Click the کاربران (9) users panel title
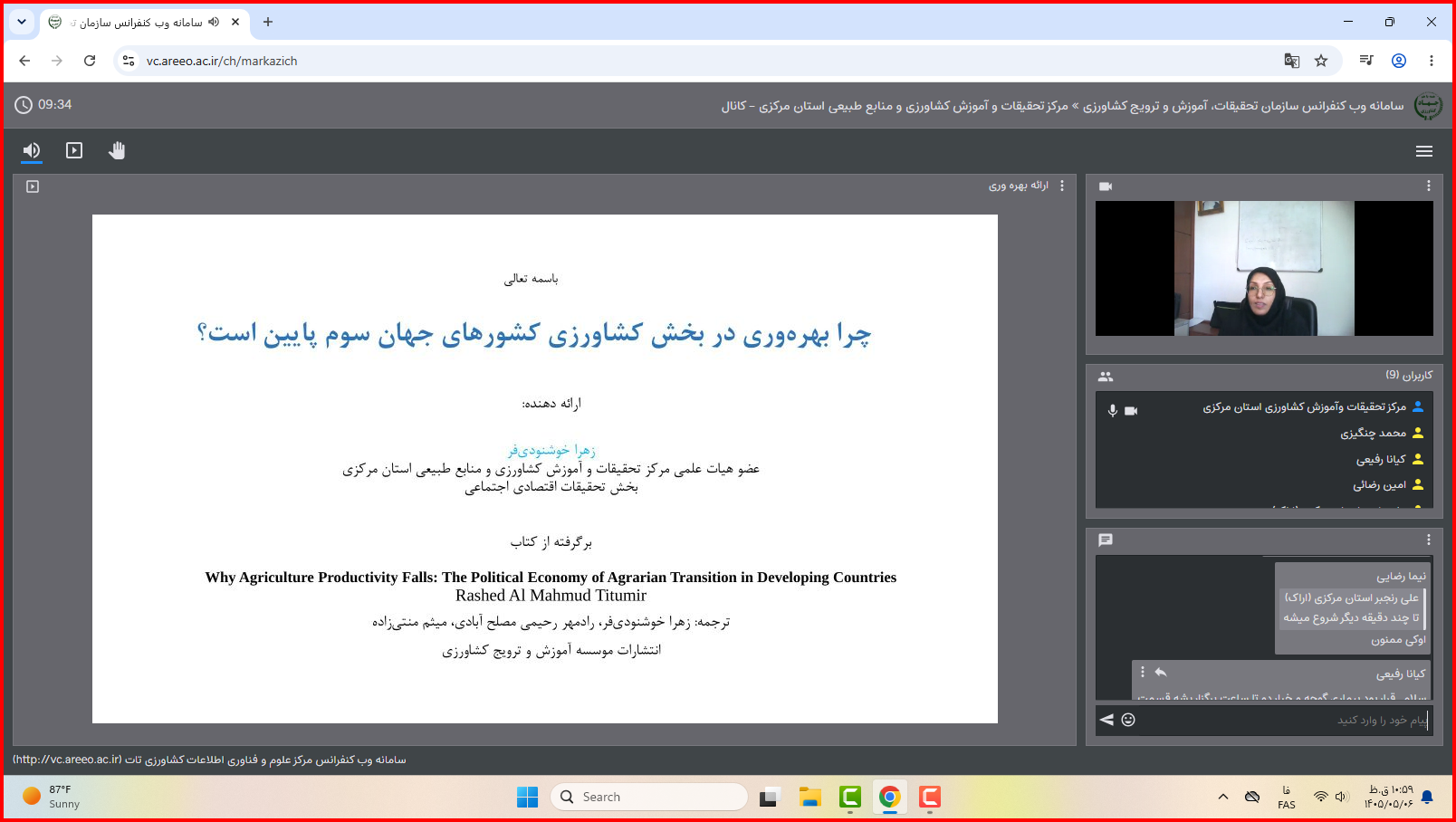 coord(1409,375)
